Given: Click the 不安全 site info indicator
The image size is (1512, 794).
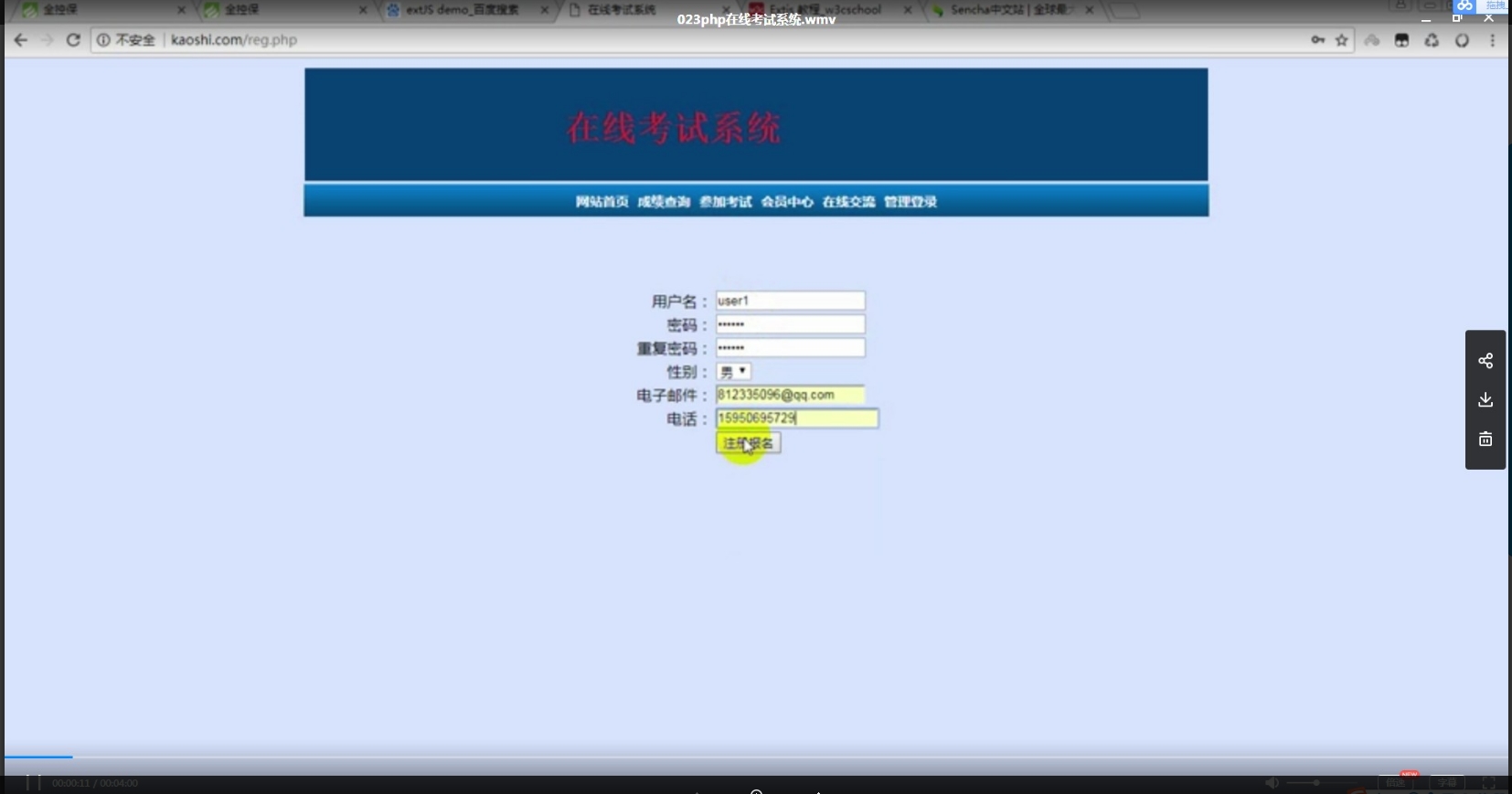Looking at the screenshot, I should pyautogui.click(x=126, y=40).
